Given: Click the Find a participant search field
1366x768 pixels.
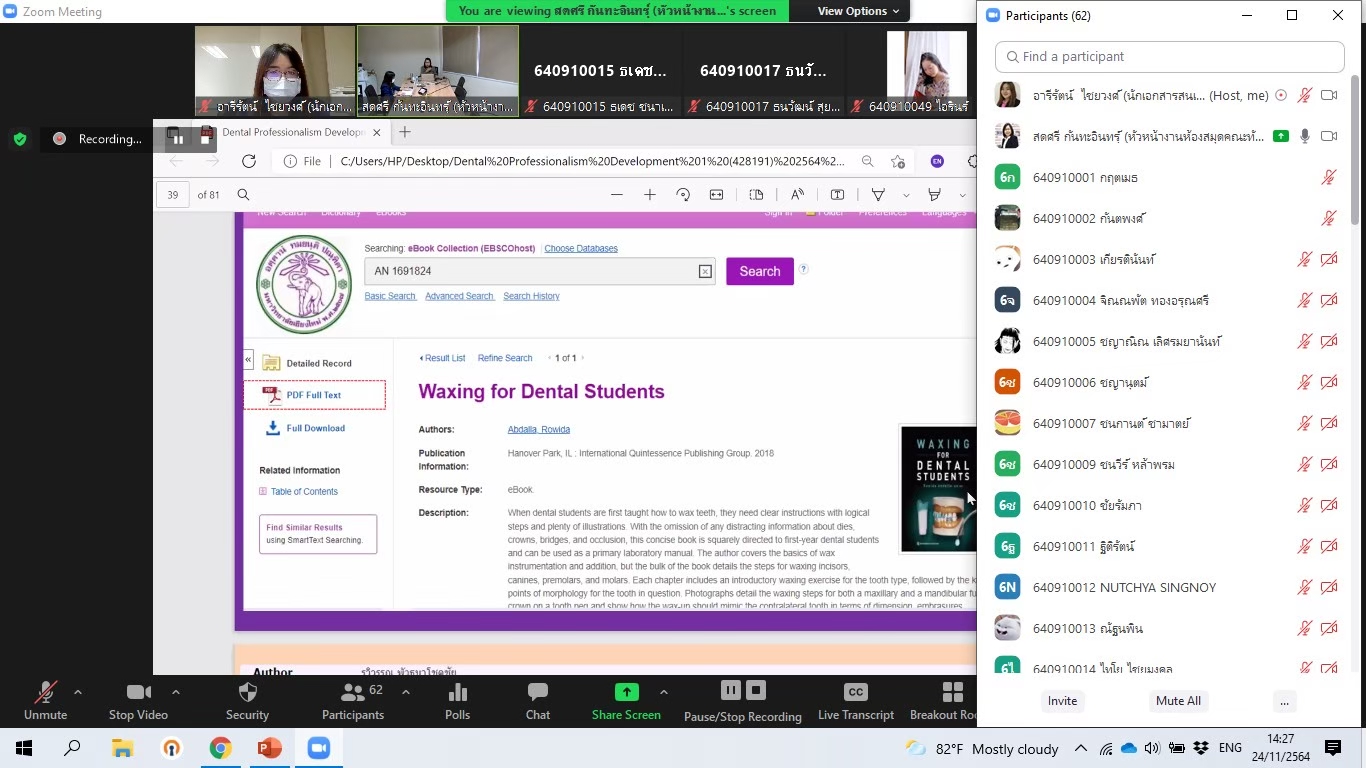Looking at the screenshot, I should 1170,57.
